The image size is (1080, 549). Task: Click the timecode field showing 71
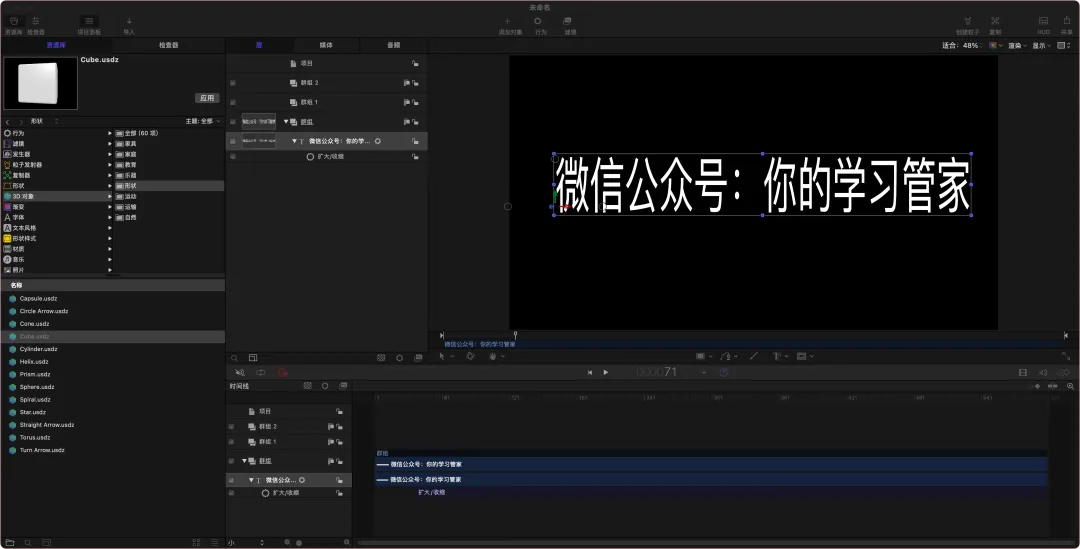(656, 372)
